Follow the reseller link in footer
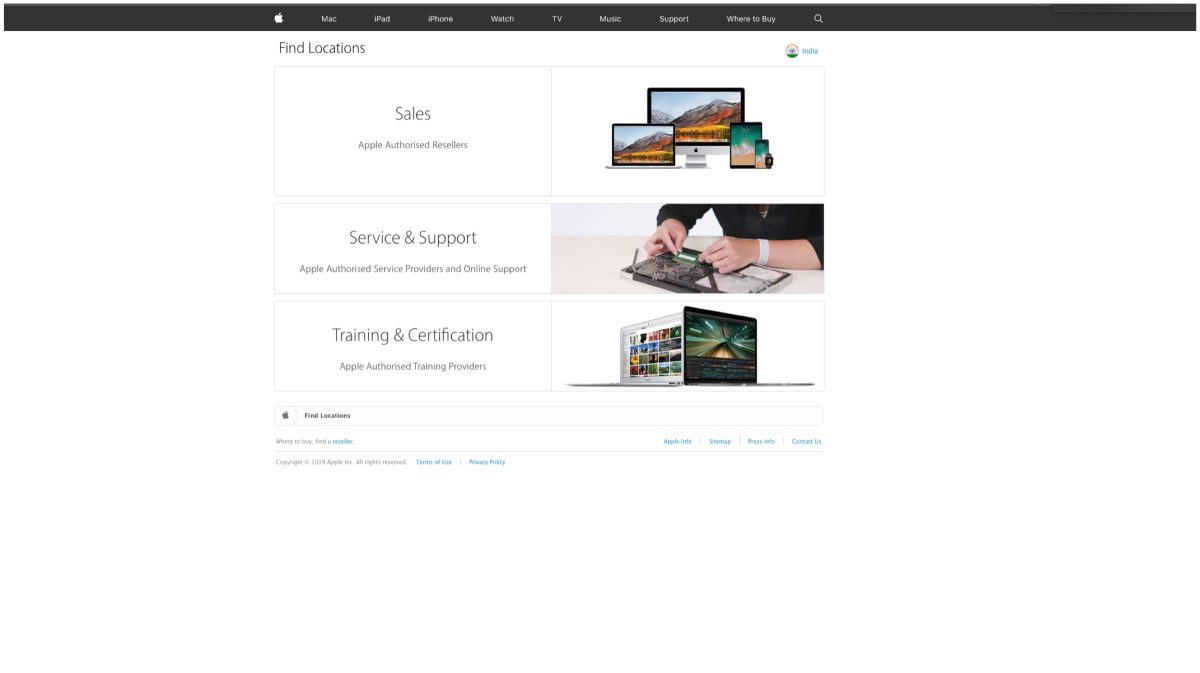Screen dimensions: 1200x673 coord(343,441)
